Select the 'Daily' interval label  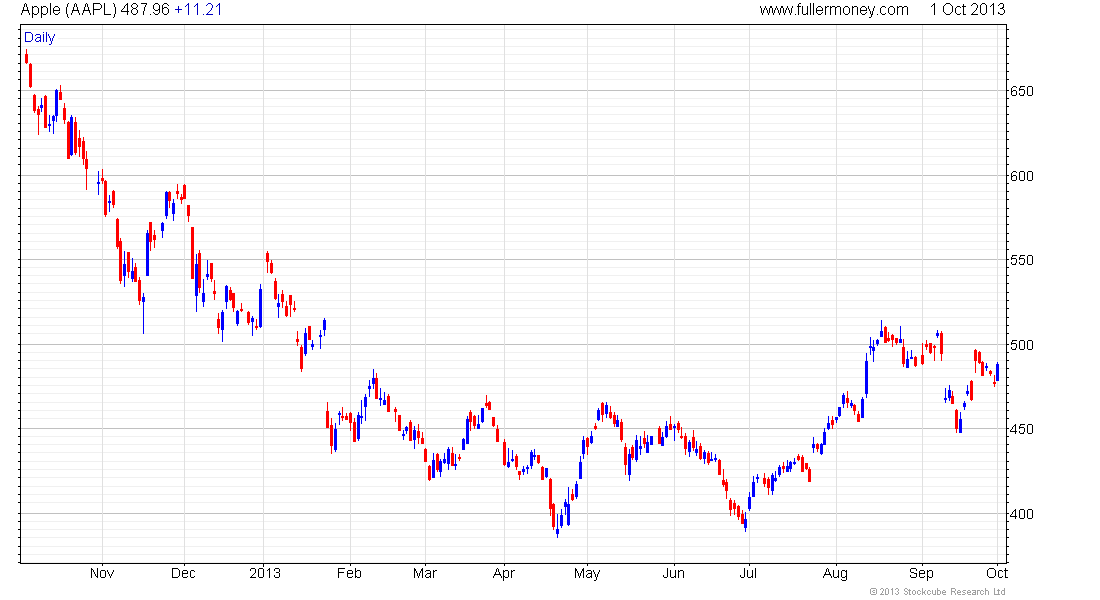(x=39, y=38)
